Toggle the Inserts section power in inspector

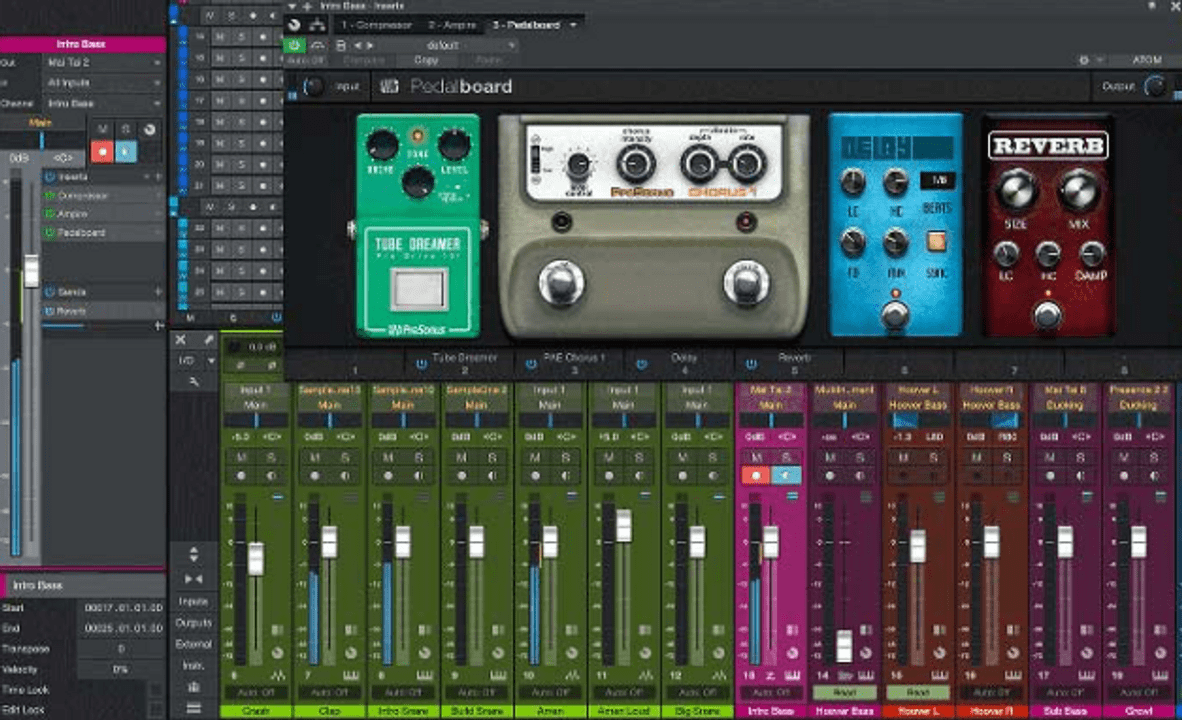50,177
